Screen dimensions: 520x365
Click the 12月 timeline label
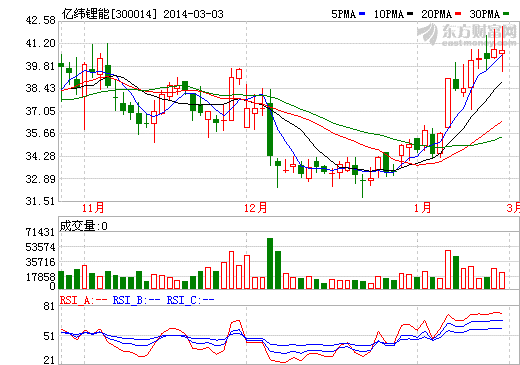[x=255, y=208]
